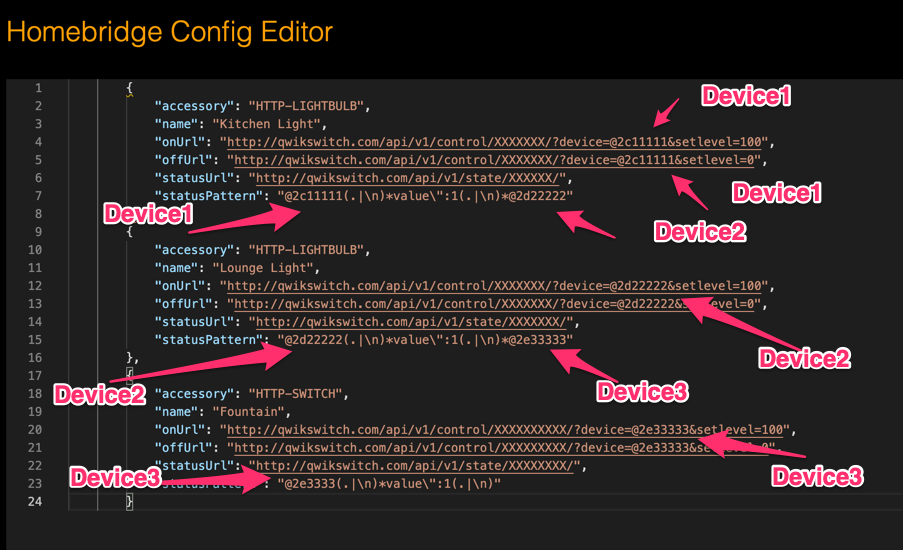Open the Kitchen Light statusUrl link
The width and height of the screenshot is (903, 550).
(x=407, y=178)
